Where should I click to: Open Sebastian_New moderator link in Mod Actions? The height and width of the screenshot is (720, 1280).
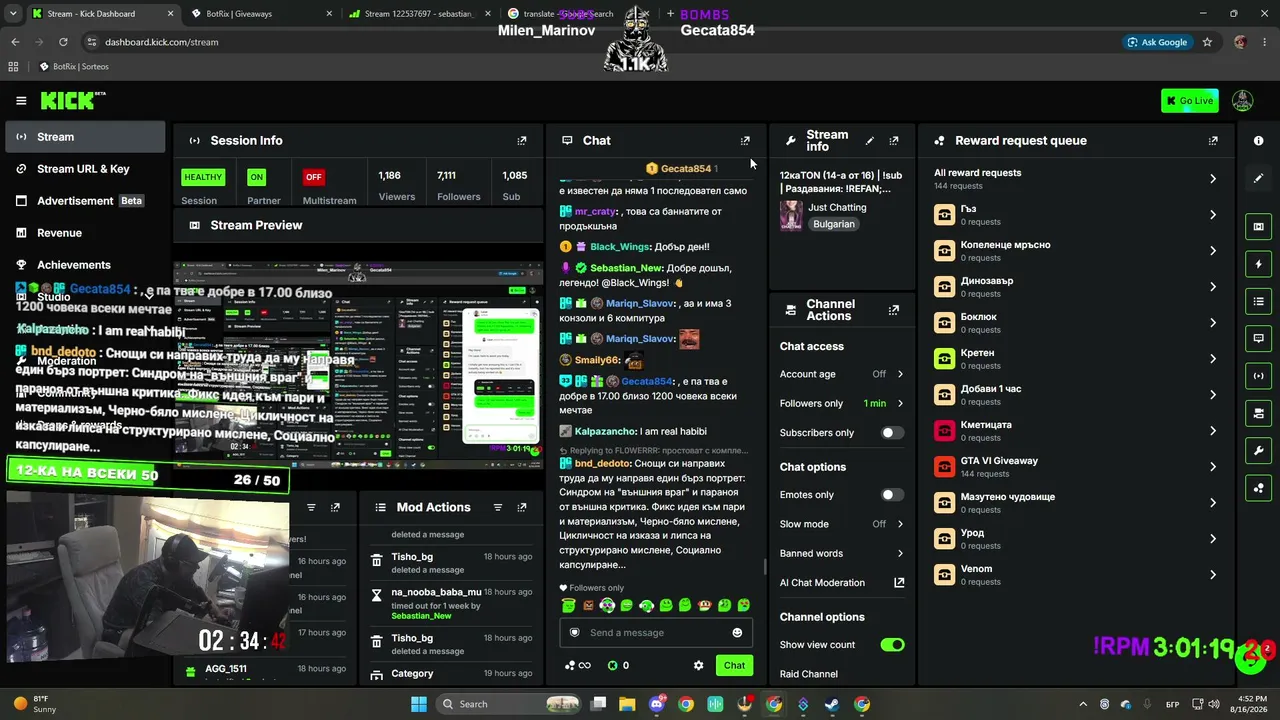click(421, 616)
